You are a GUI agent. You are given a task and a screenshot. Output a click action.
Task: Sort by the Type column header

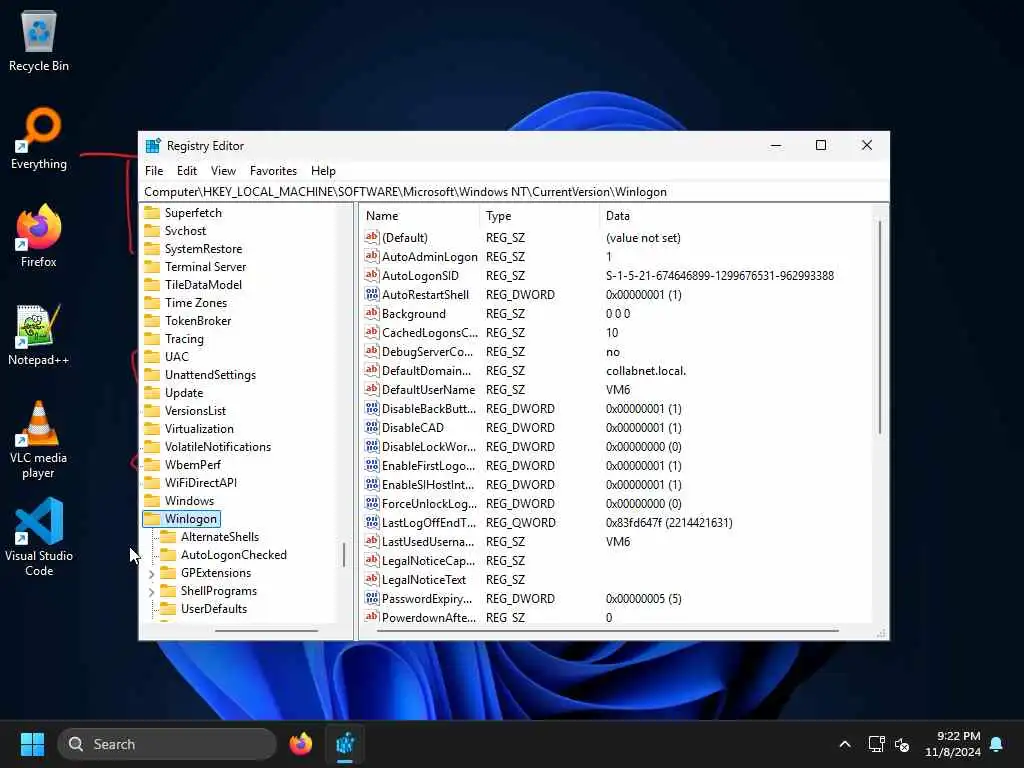(539, 216)
